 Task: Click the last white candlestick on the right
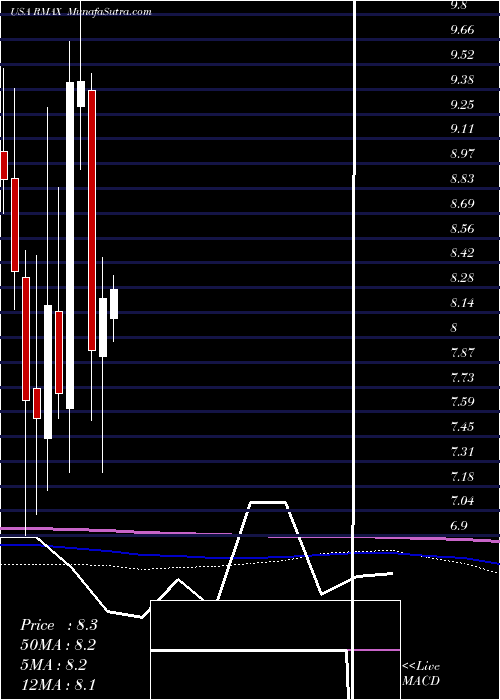(114, 304)
